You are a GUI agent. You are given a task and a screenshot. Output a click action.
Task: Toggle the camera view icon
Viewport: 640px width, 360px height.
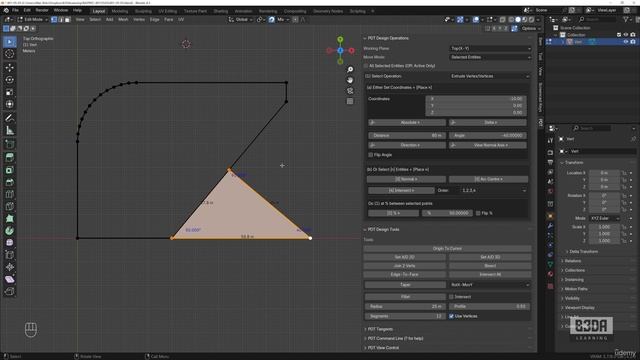[350, 91]
